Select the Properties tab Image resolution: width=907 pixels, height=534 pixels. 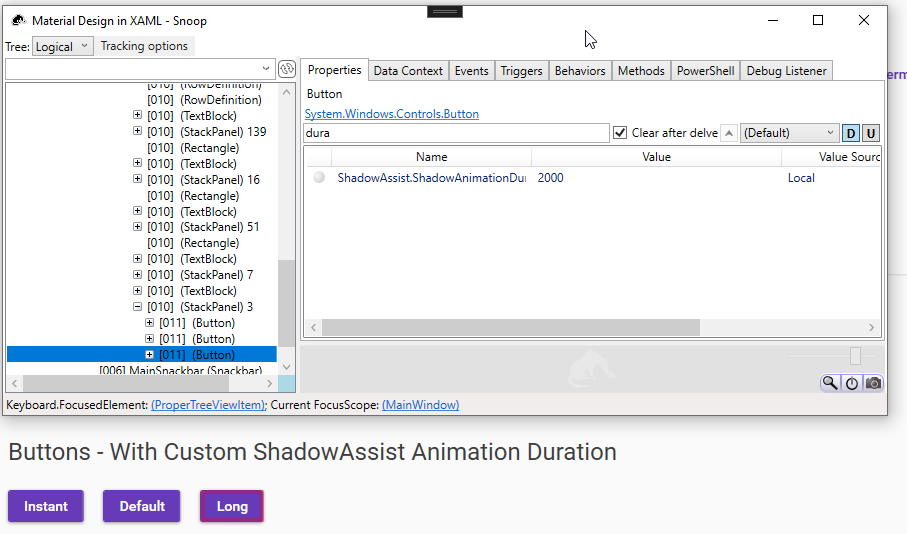point(334,70)
